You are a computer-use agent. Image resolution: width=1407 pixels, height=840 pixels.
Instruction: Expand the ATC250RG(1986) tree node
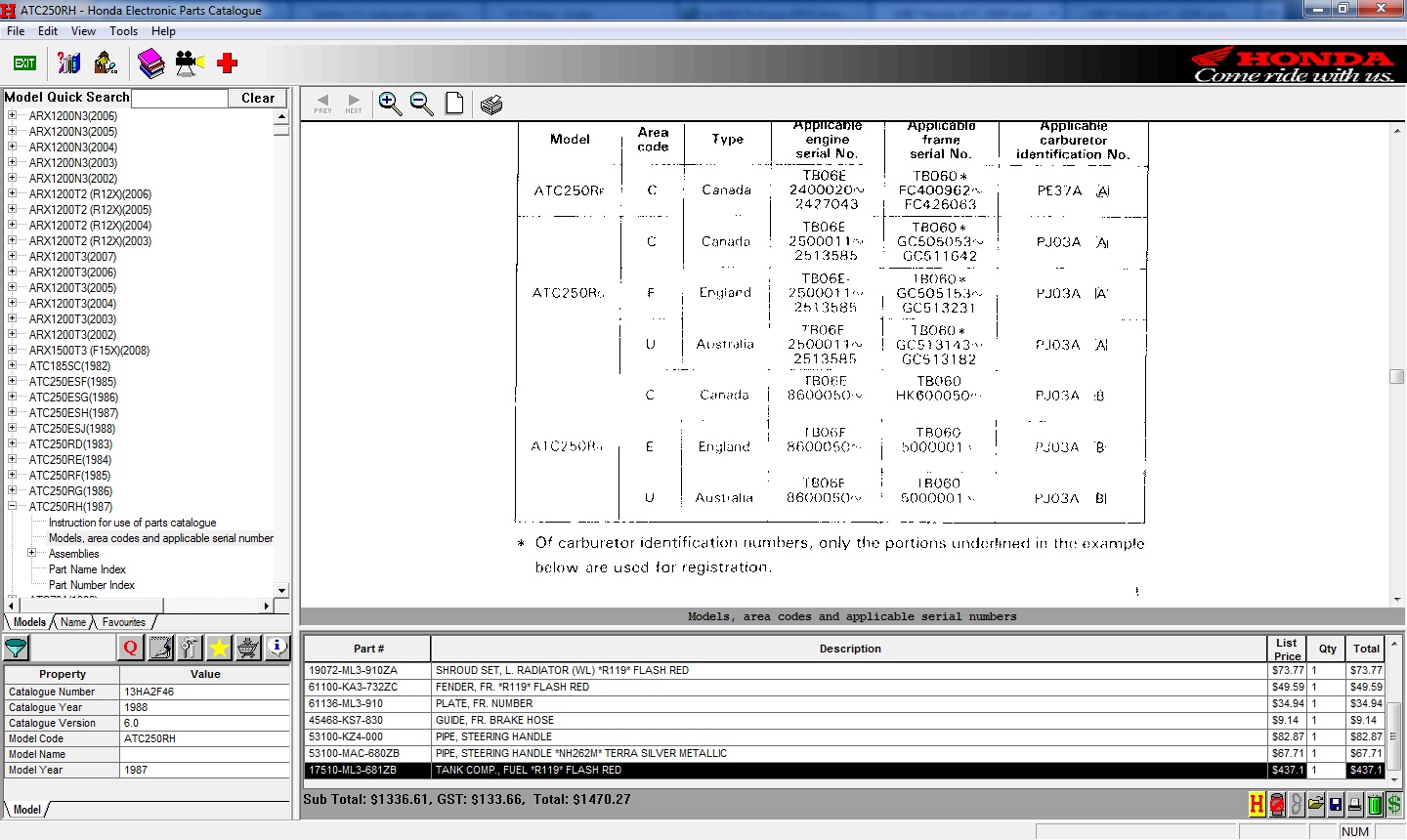[x=13, y=490]
